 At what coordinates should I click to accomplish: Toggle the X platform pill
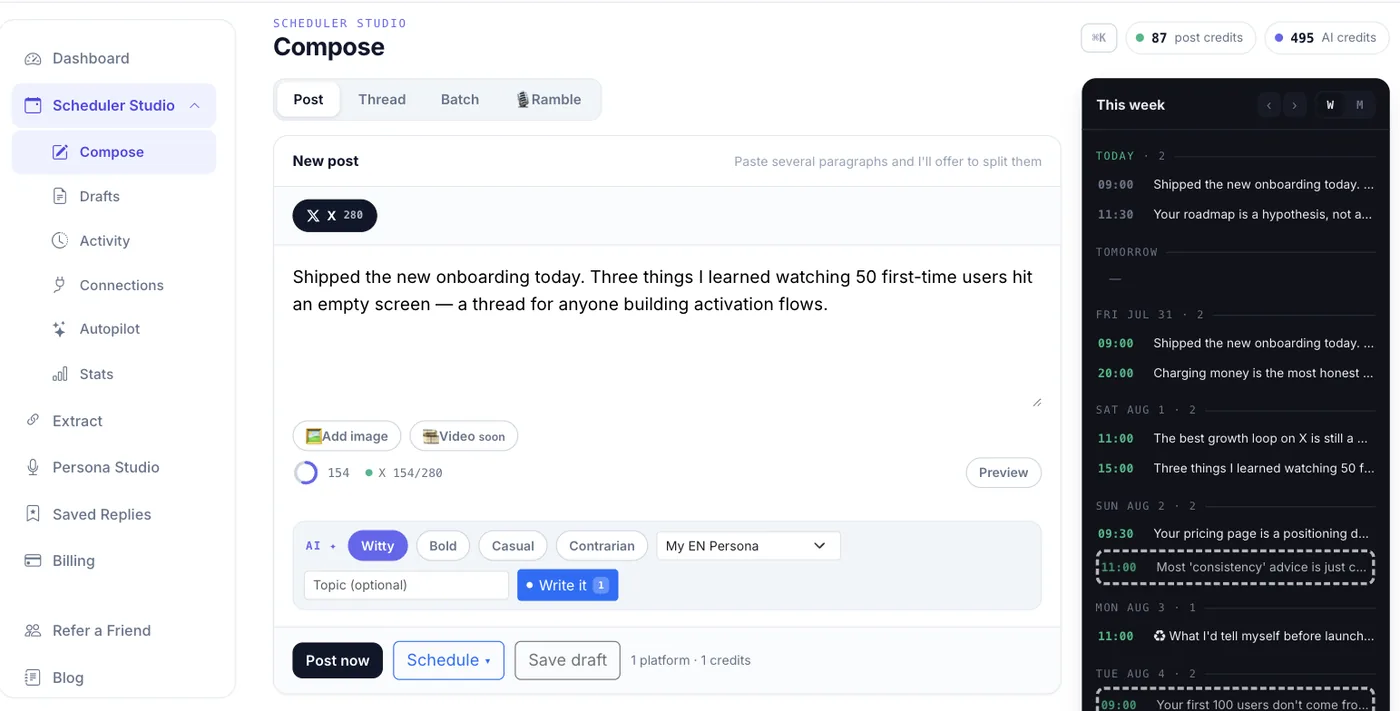point(335,215)
